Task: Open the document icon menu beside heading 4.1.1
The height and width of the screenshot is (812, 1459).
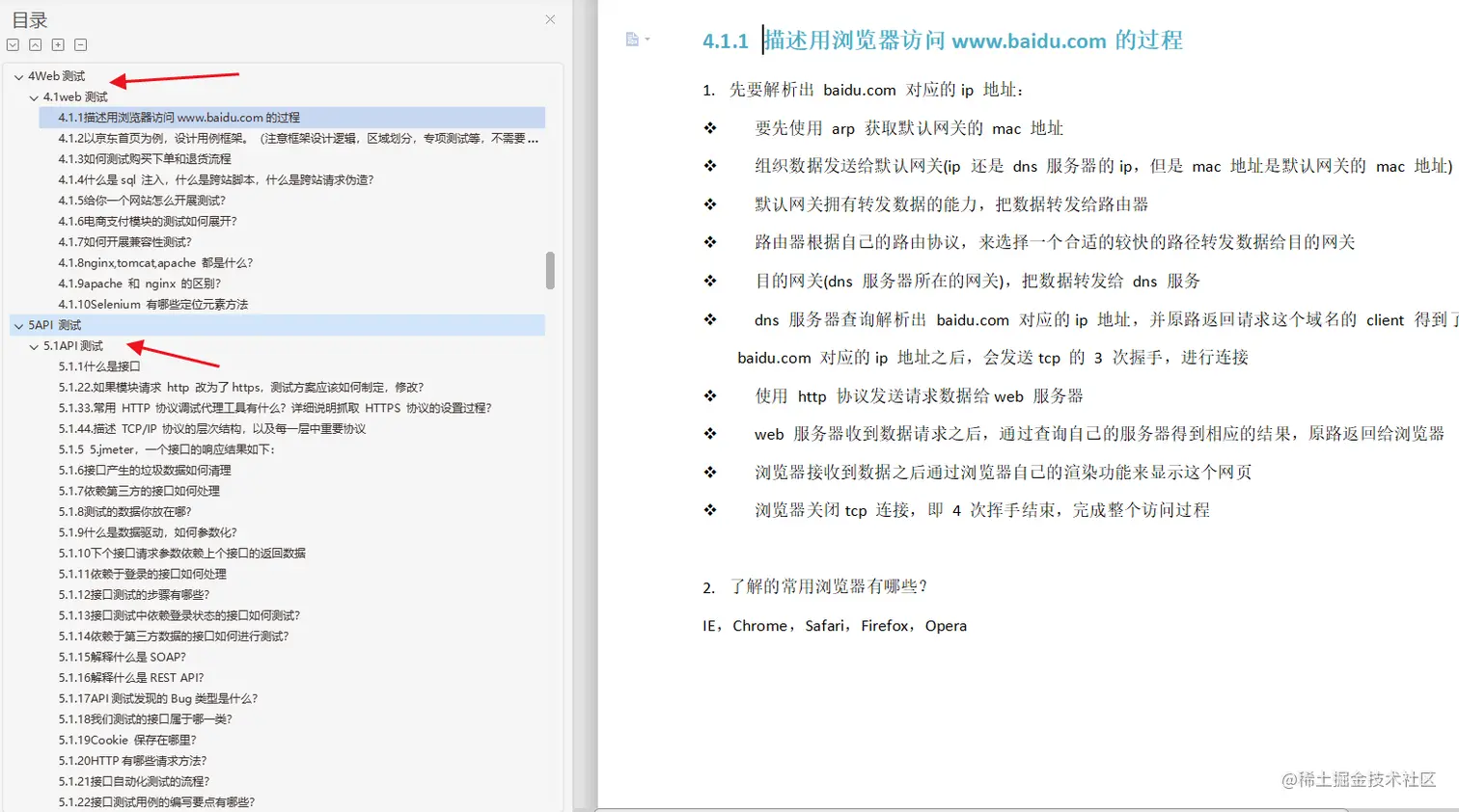Action: point(637,40)
